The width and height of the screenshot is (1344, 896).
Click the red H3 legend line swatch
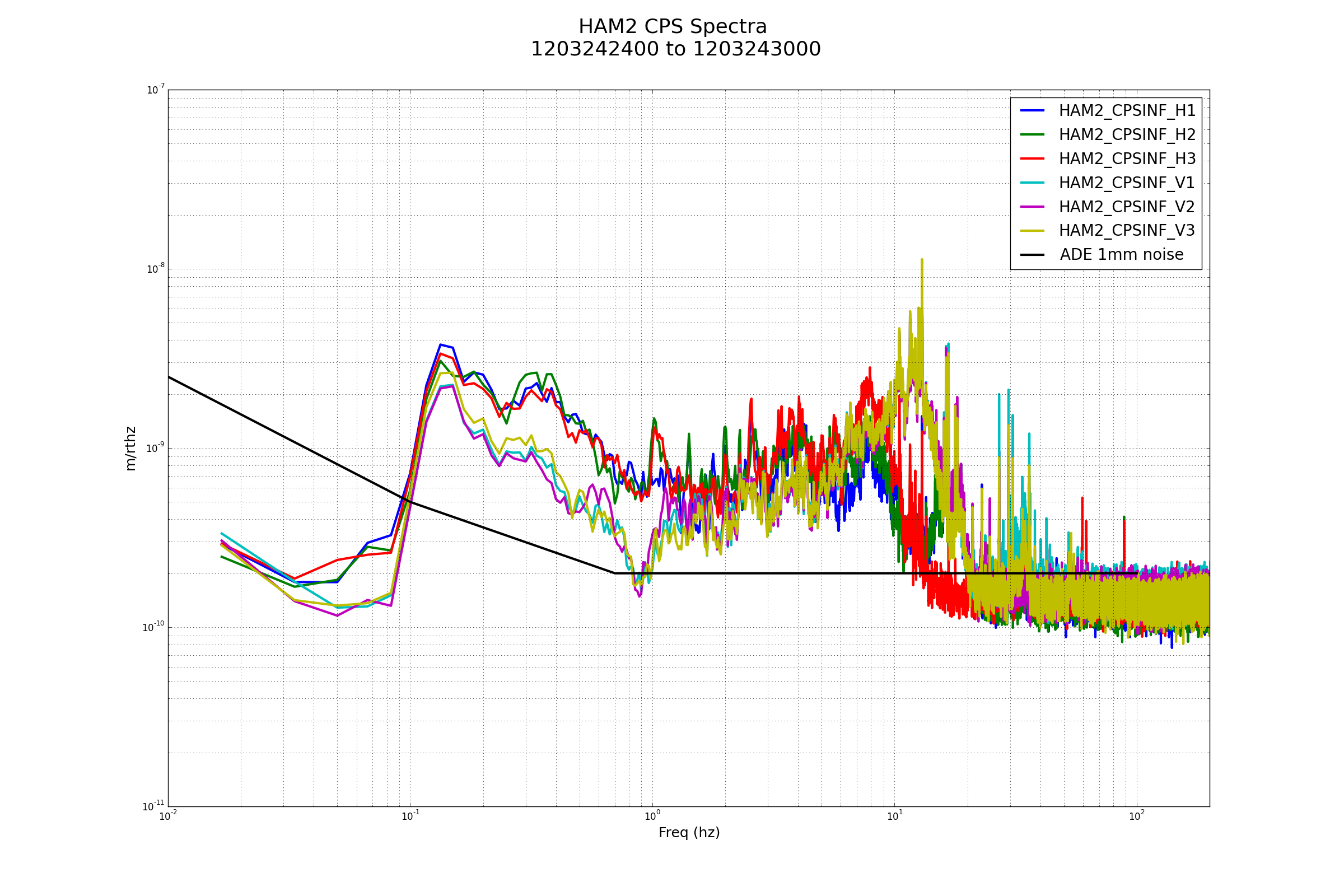point(1032,158)
